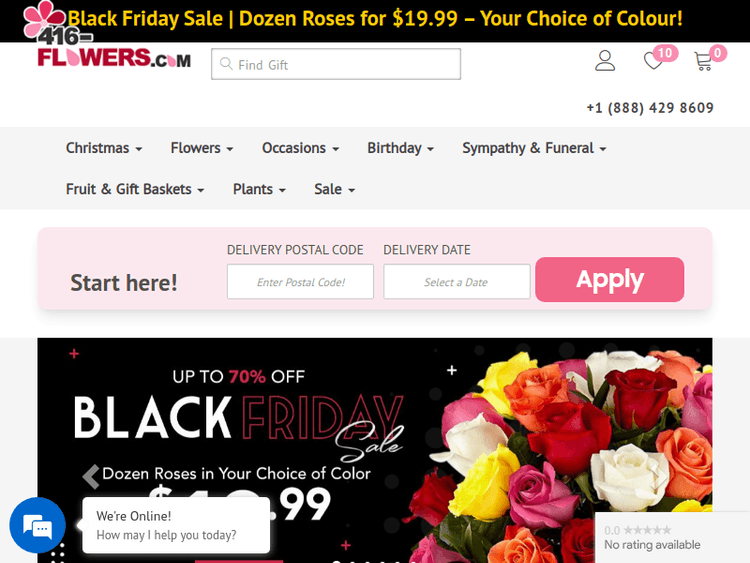750x563 pixels.
Task: Click the search magnifier icon
Action: tap(227, 64)
